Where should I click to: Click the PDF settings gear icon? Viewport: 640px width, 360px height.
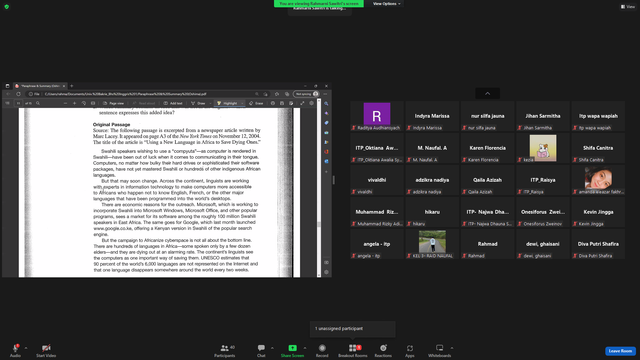(311, 103)
